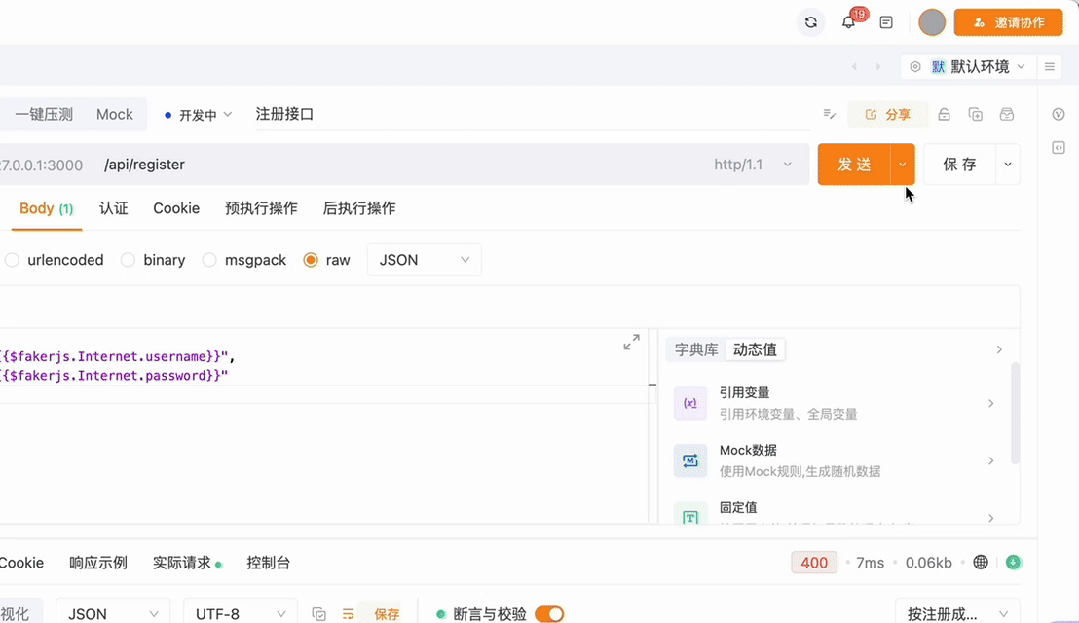Click the 邀请协作 button

pos(1007,22)
